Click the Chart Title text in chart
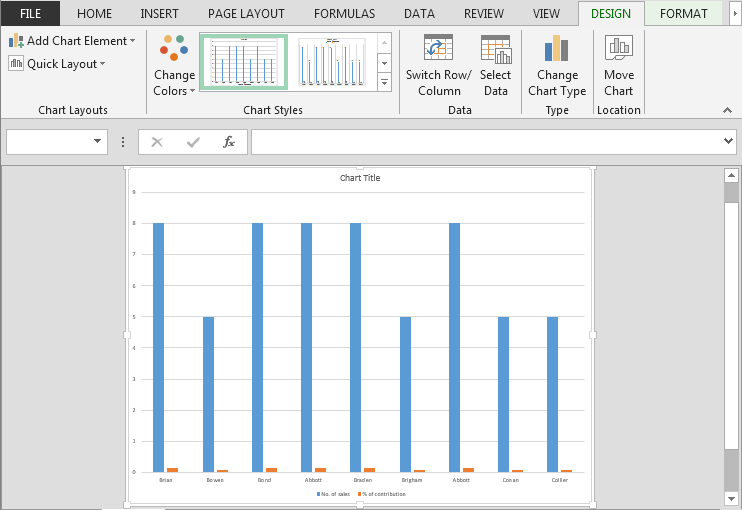 point(360,178)
